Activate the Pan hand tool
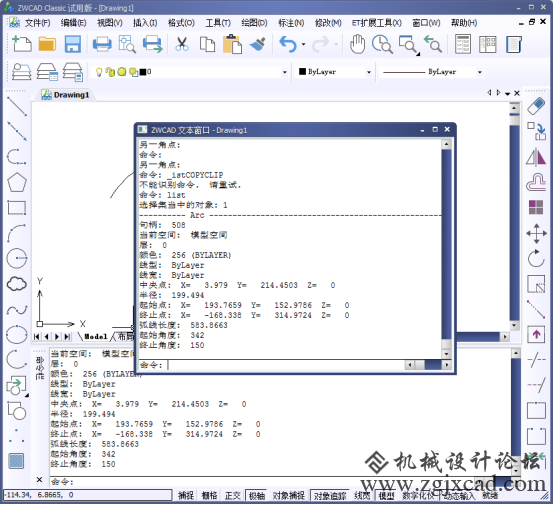 [357, 44]
